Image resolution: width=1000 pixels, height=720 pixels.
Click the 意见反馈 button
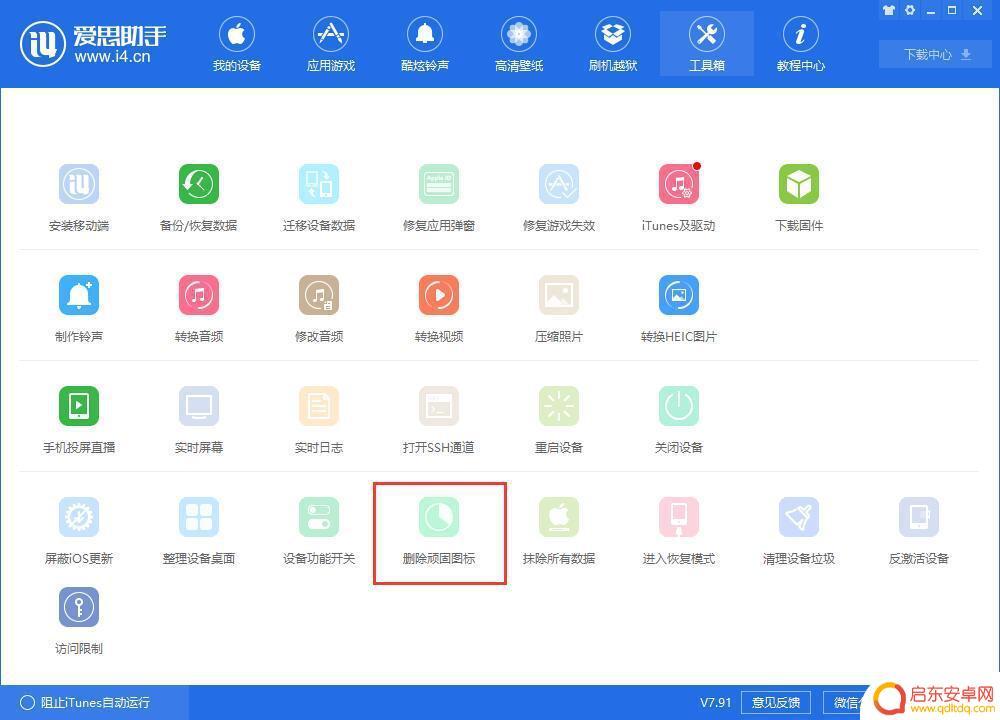coord(776,703)
